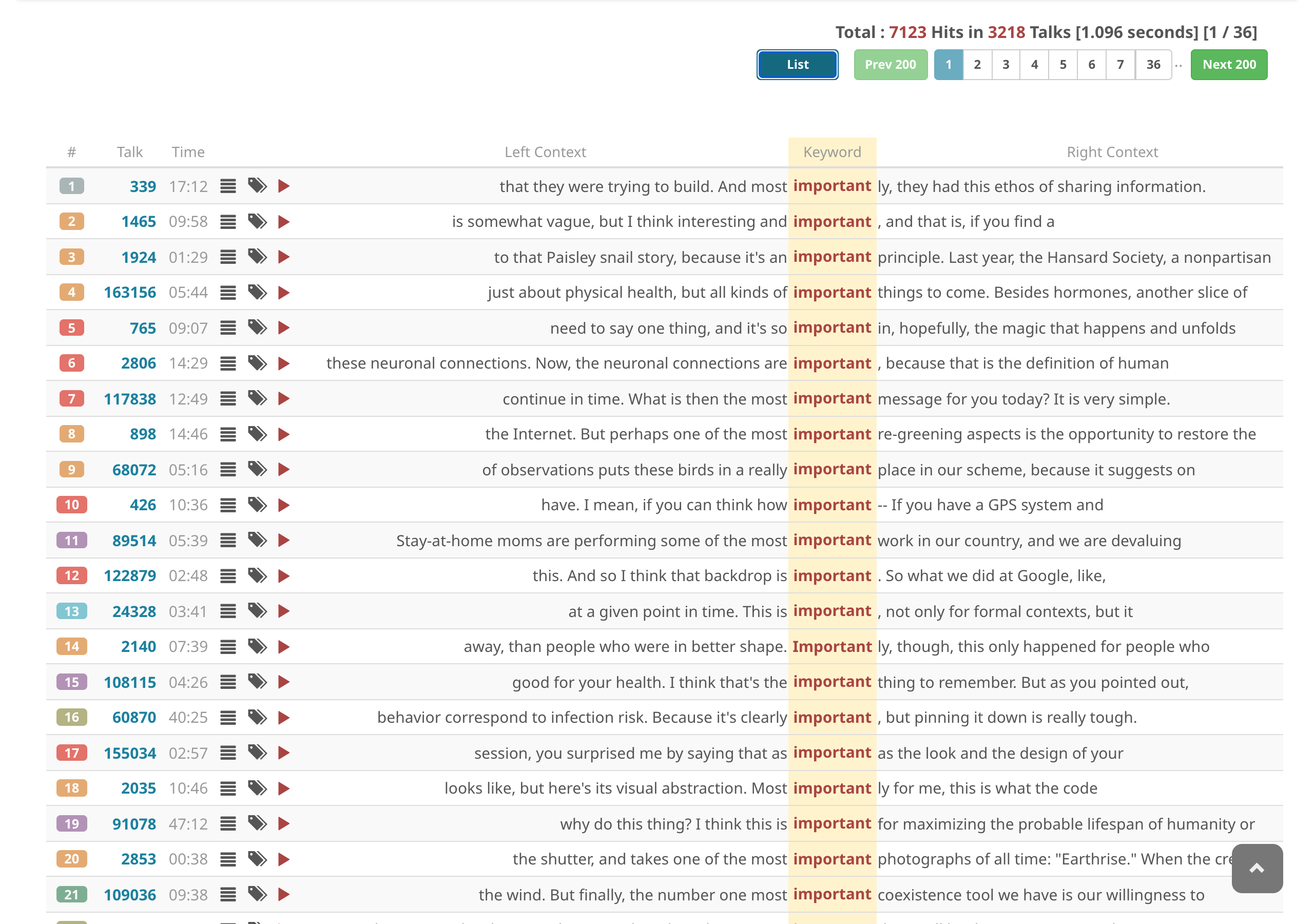Jump to results page 36
Screen dimensions: 1314x924
point(1153,65)
